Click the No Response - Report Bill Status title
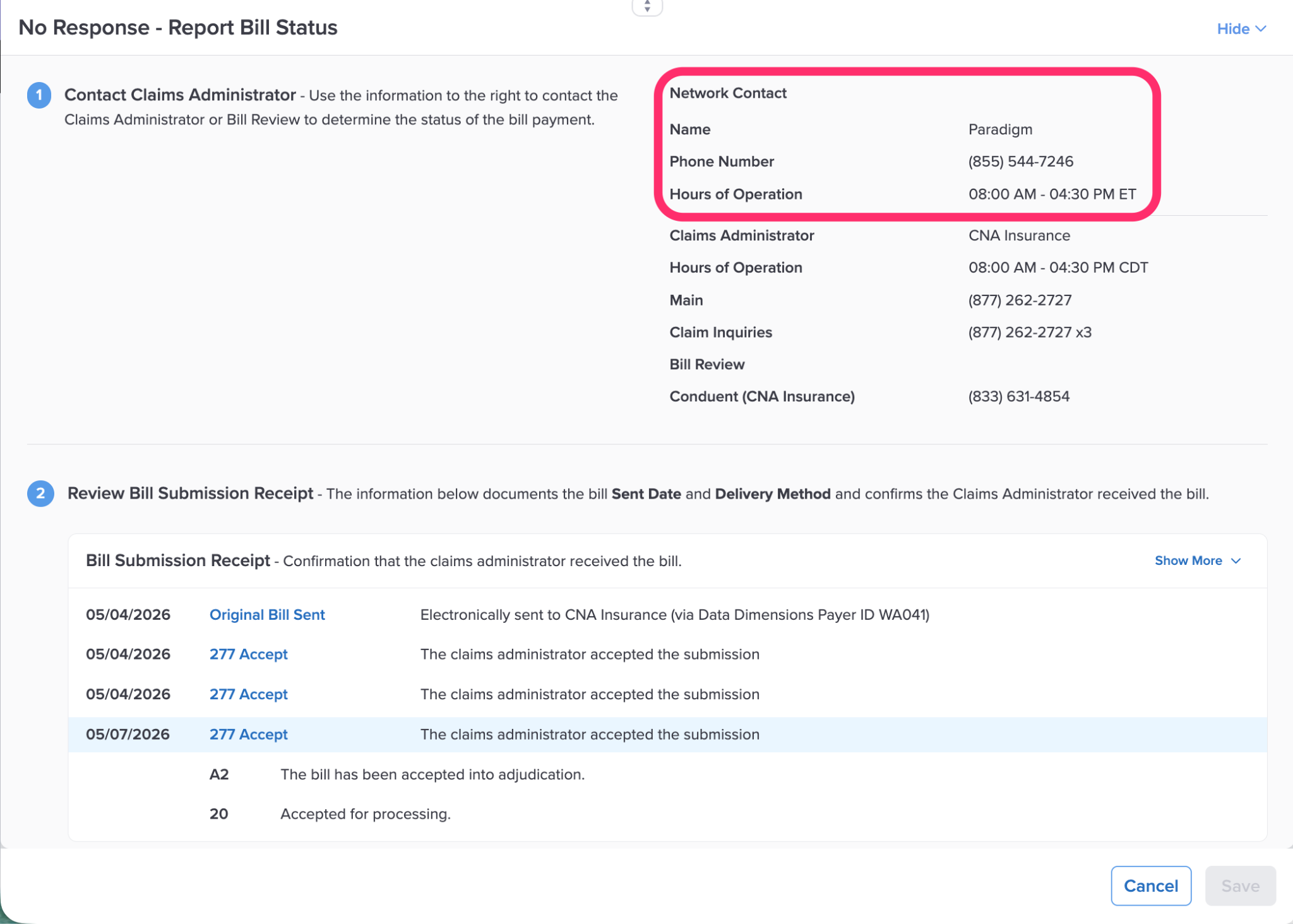 point(178,28)
